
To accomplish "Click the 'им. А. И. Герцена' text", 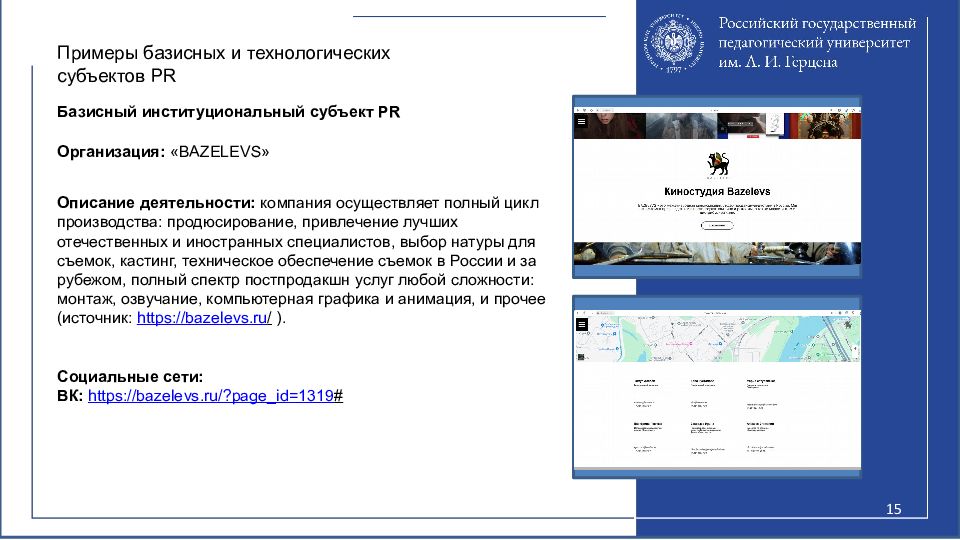I will [778, 62].
